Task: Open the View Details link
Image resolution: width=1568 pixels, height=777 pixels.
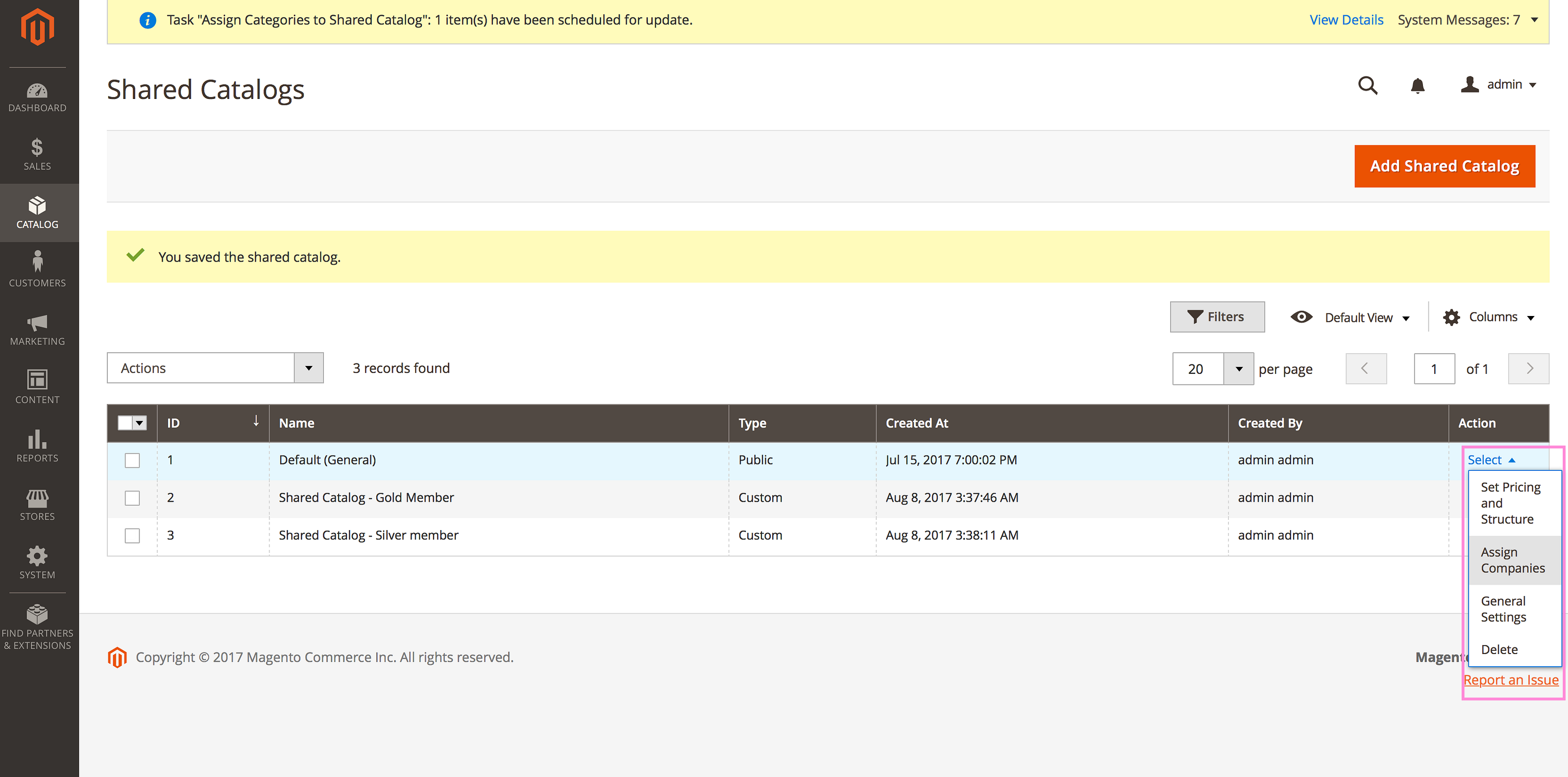Action: [x=1346, y=20]
